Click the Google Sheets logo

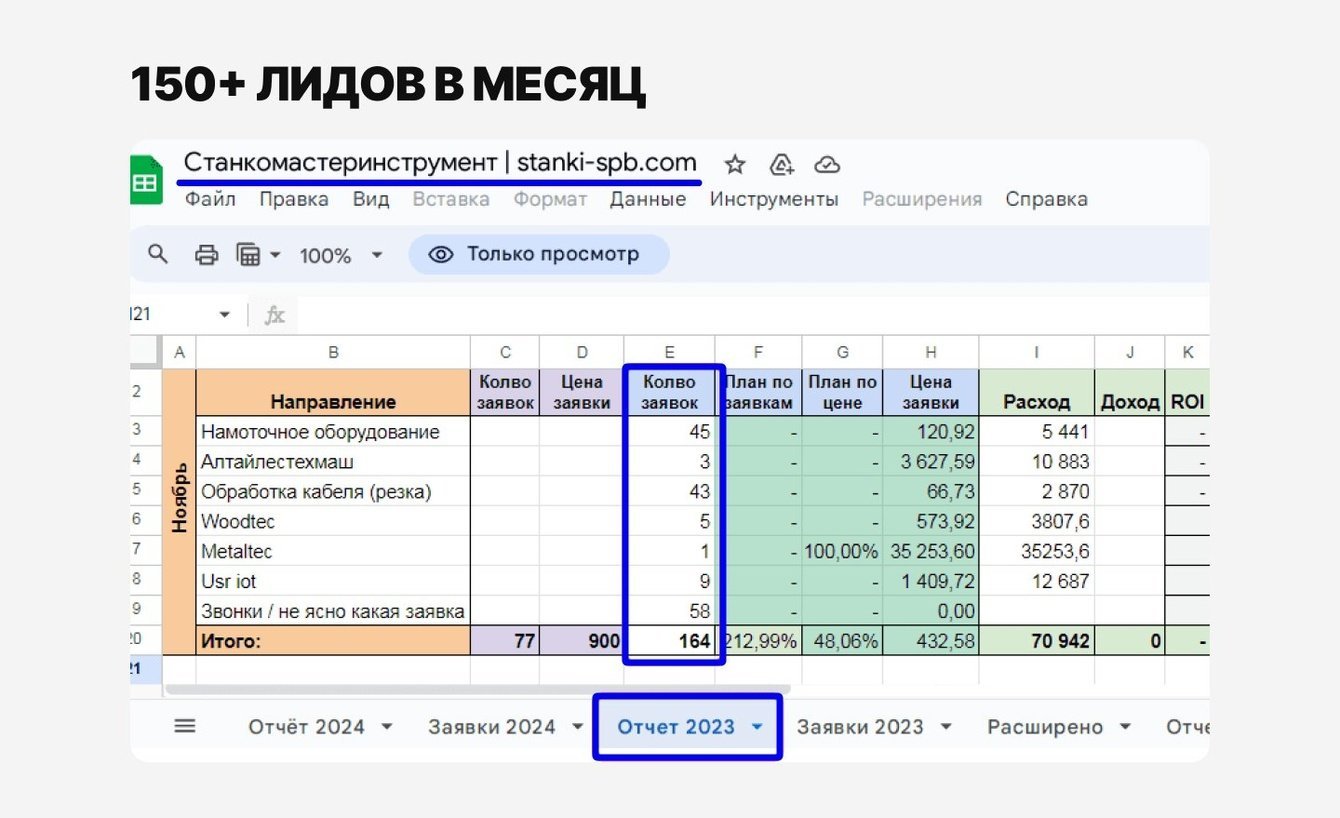[x=146, y=182]
